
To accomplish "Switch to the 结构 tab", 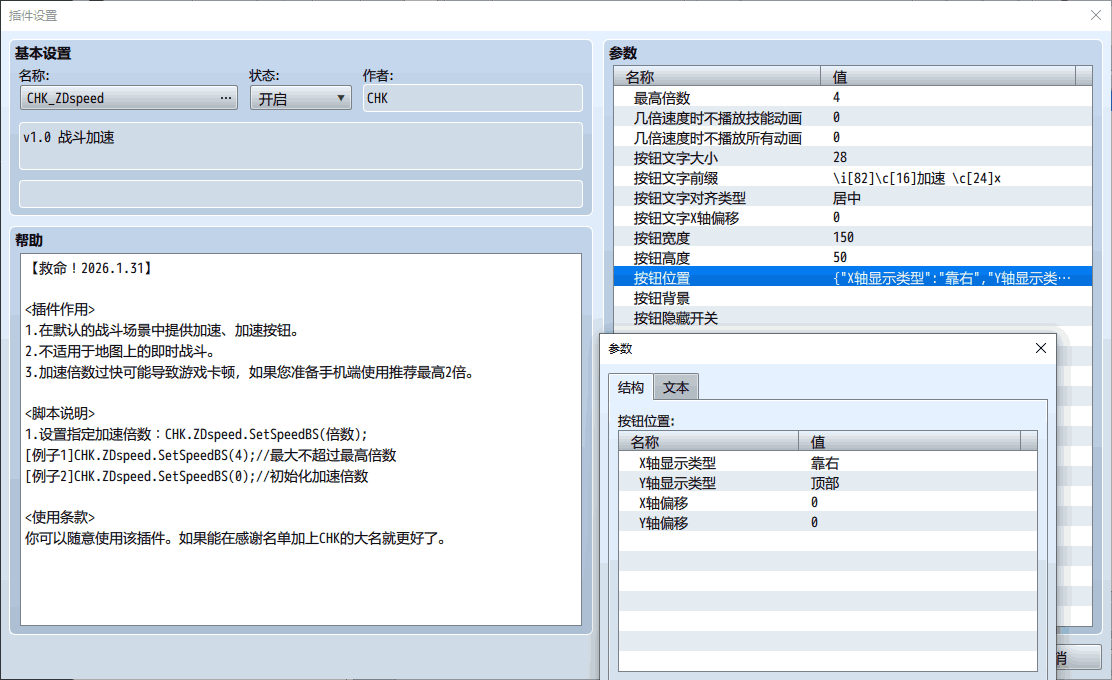I will [x=630, y=387].
